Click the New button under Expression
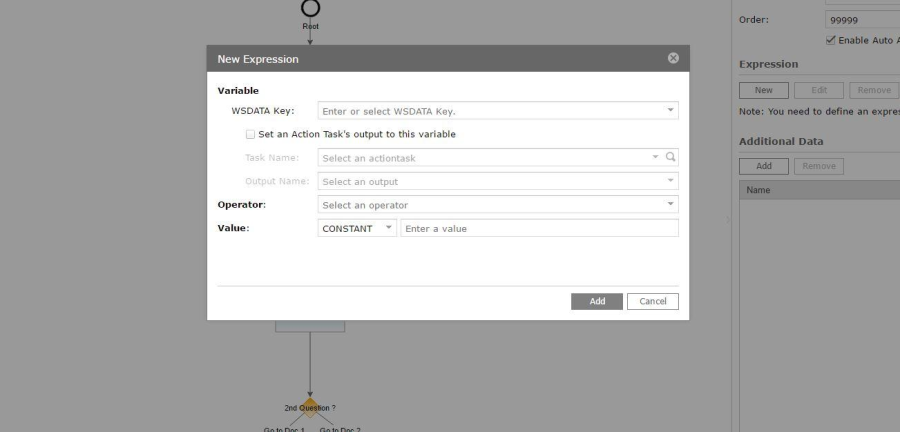The image size is (900, 432). coord(764,90)
